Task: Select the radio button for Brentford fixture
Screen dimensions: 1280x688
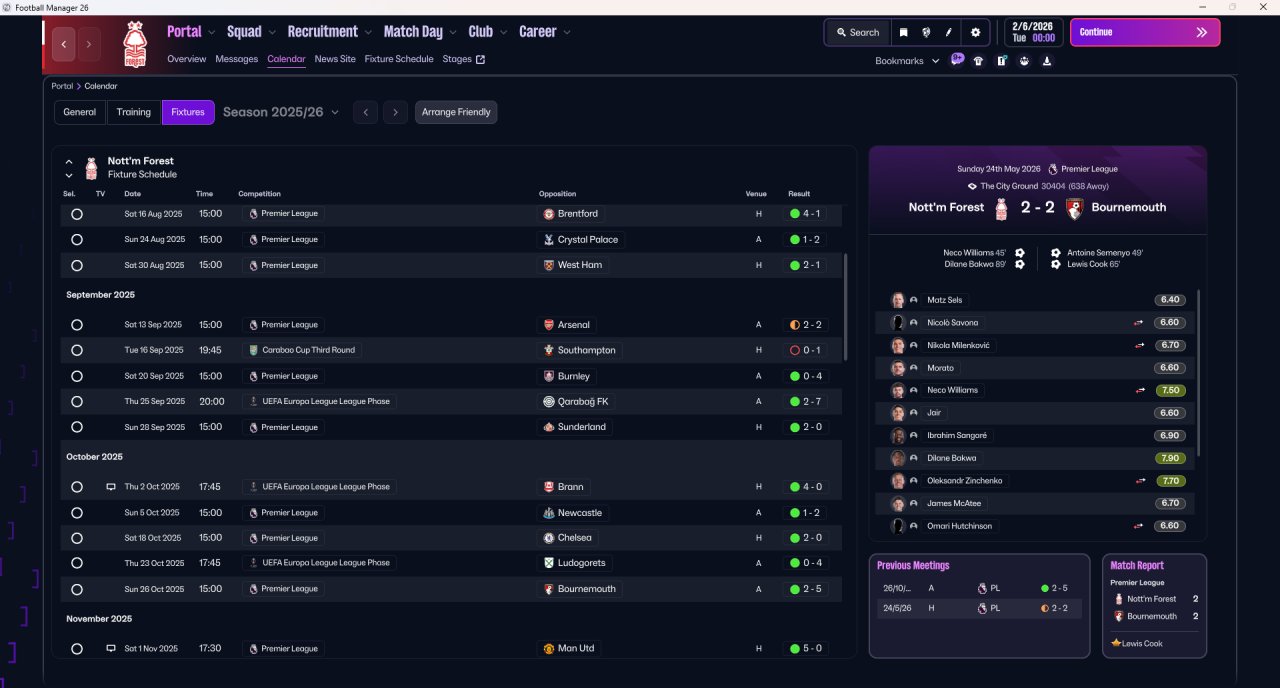Action: point(77,214)
